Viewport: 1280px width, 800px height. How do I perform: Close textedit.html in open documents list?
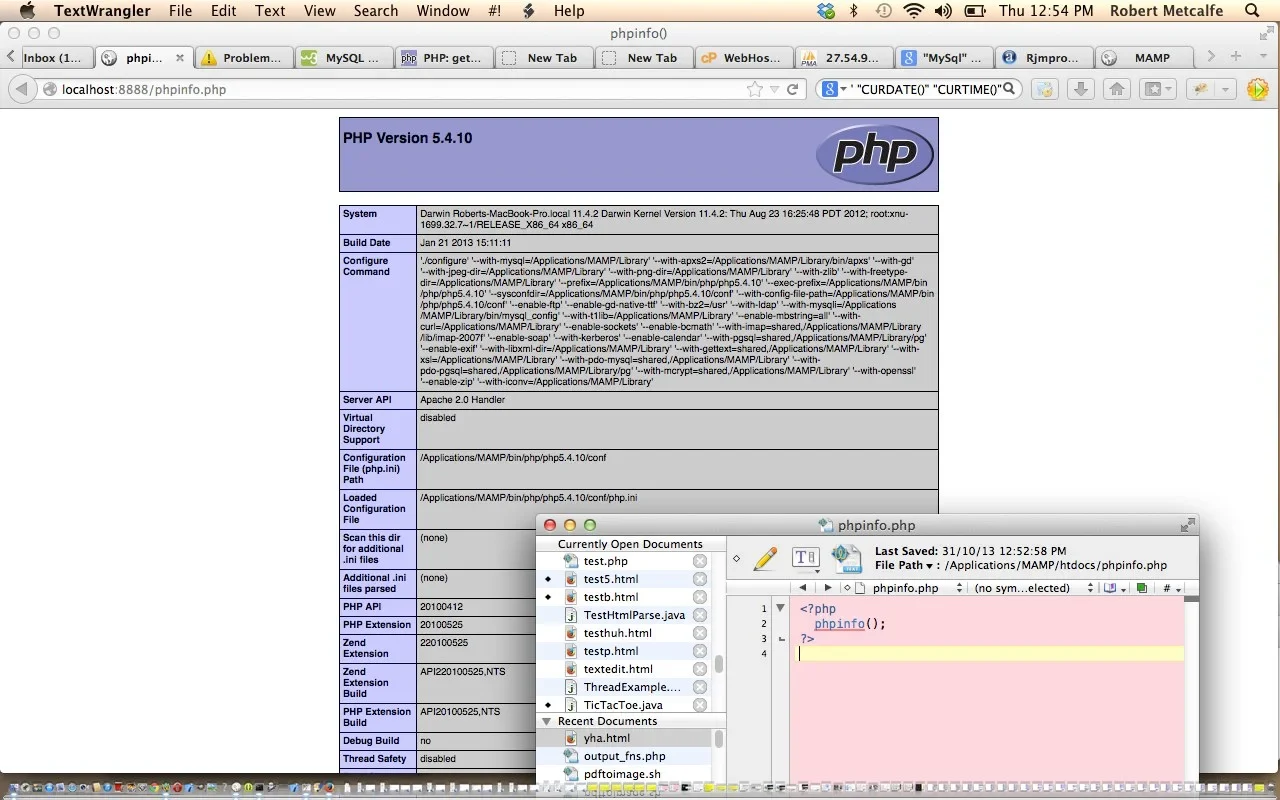point(700,669)
